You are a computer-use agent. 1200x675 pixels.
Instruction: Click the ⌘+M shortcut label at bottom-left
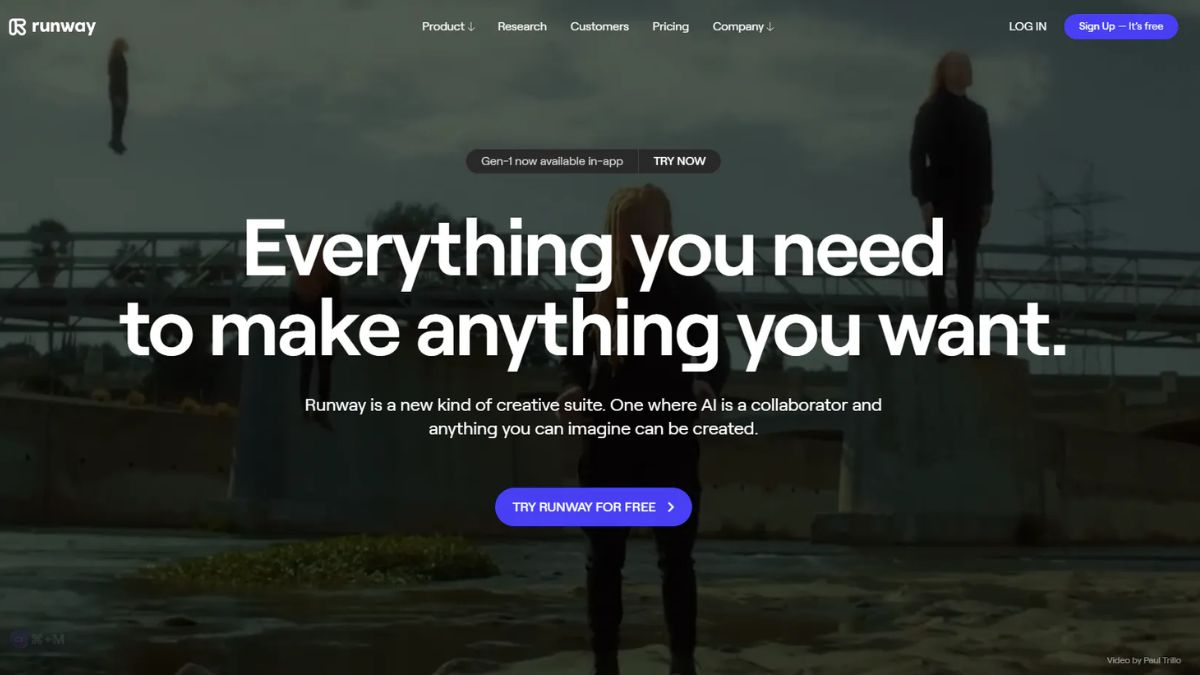pyautogui.click(x=50, y=640)
